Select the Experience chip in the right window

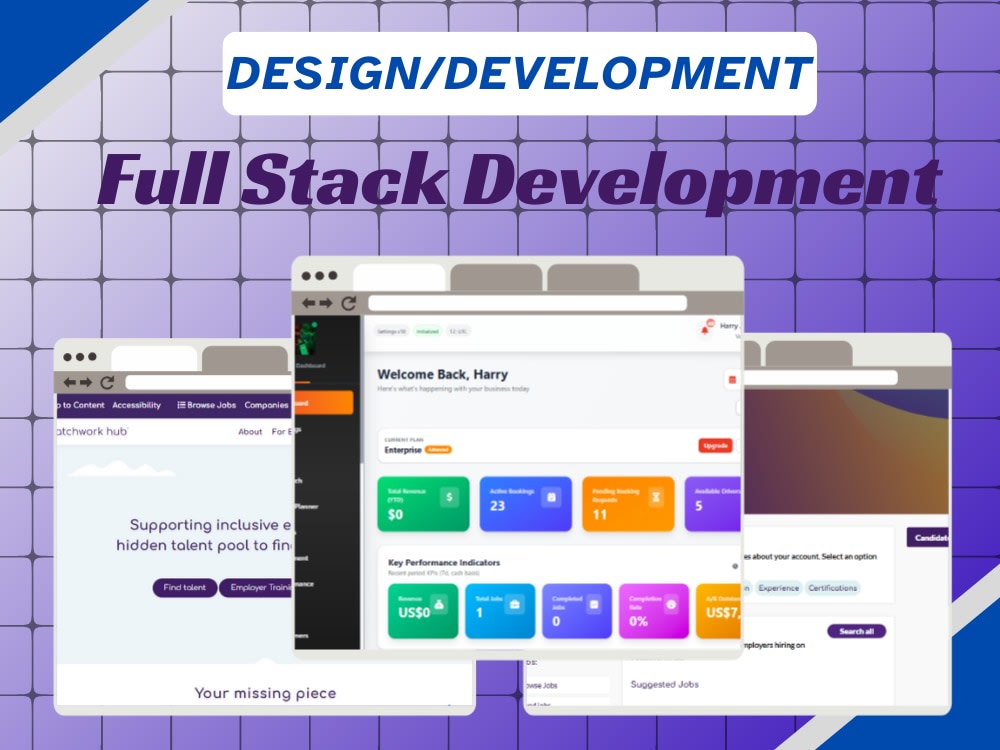pyautogui.click(x=779, y=588)
